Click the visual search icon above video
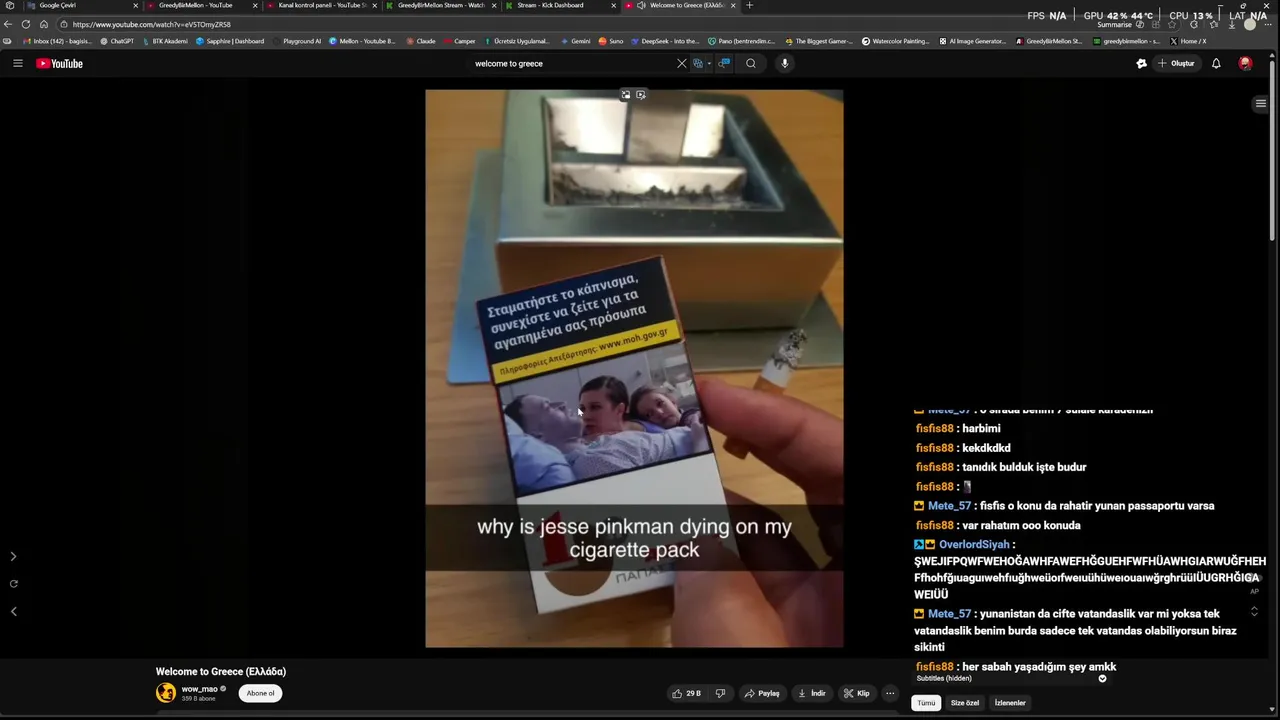This screenshot has width=1280, height=720. (x=641, y=95)
